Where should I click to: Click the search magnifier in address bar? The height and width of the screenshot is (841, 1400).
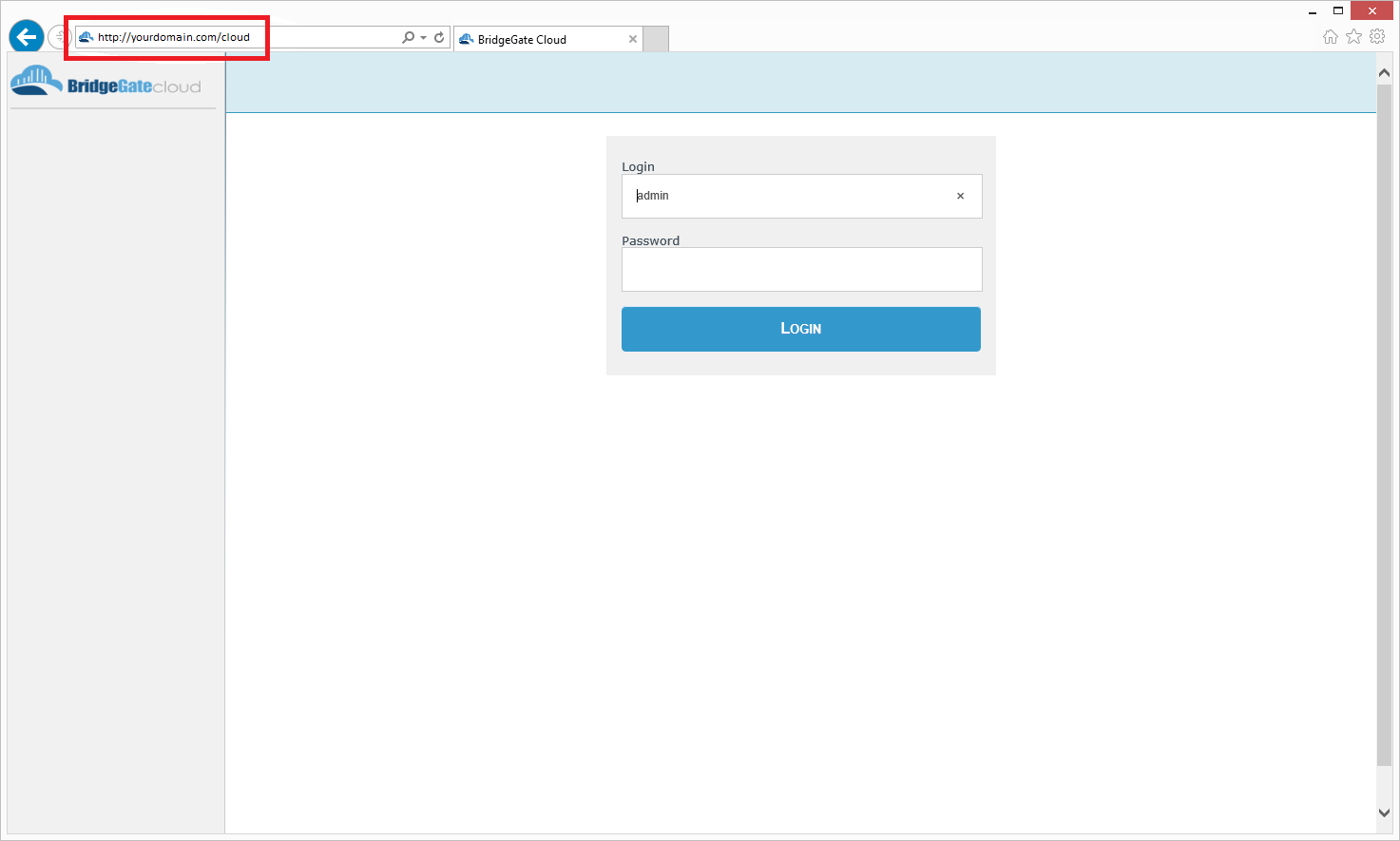[x=408, y=37]
